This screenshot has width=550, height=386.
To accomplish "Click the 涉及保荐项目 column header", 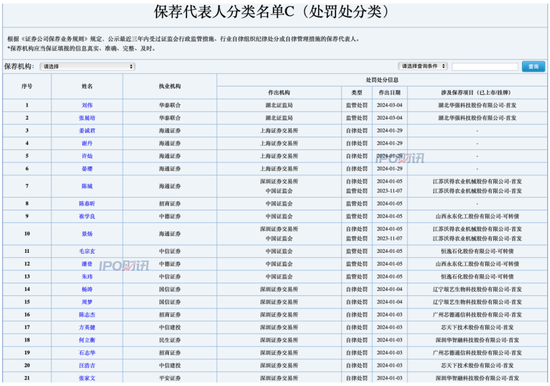I will tap(477, 93).
